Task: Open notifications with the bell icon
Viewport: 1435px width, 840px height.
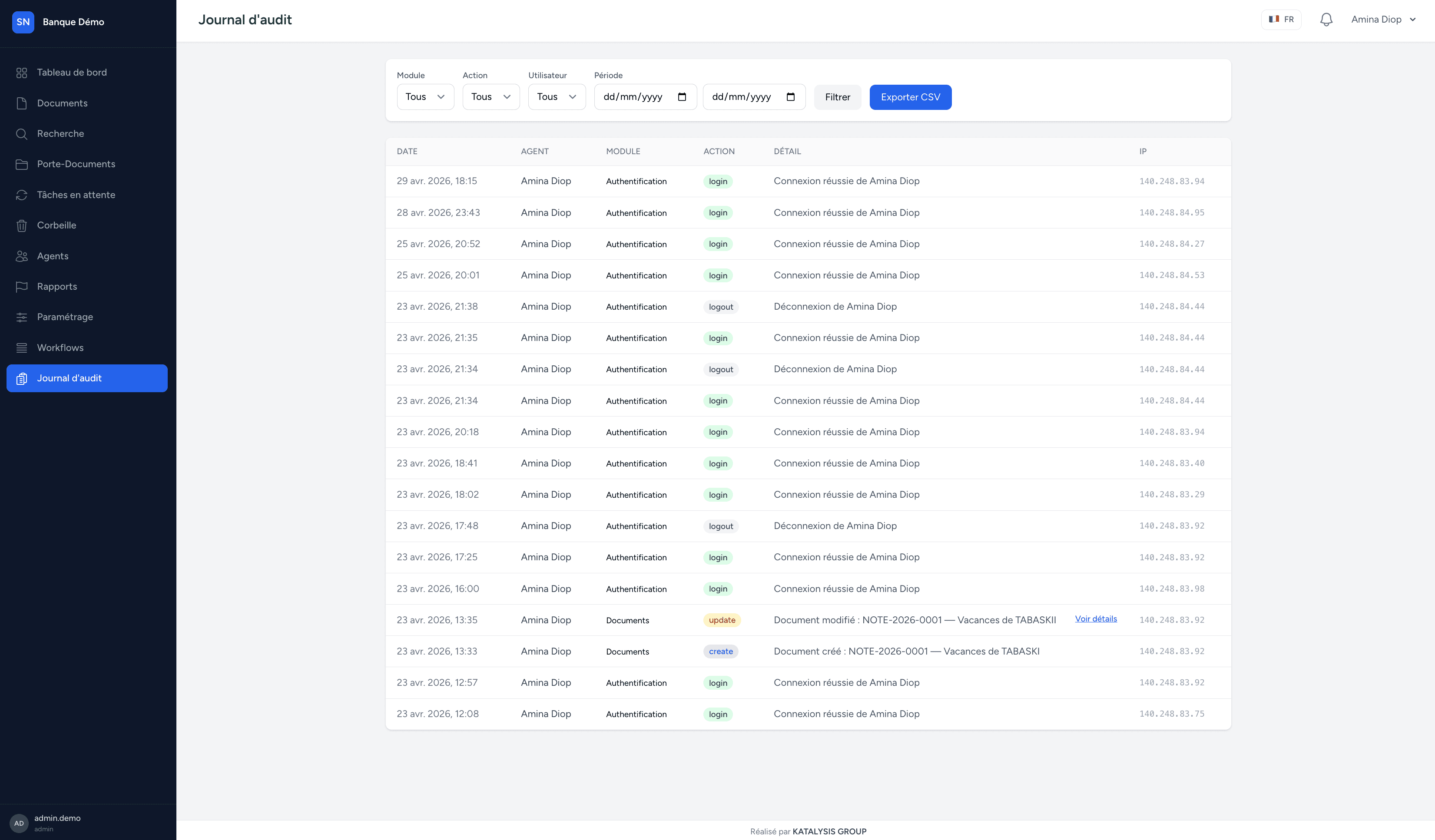Action: point(1326,20)
